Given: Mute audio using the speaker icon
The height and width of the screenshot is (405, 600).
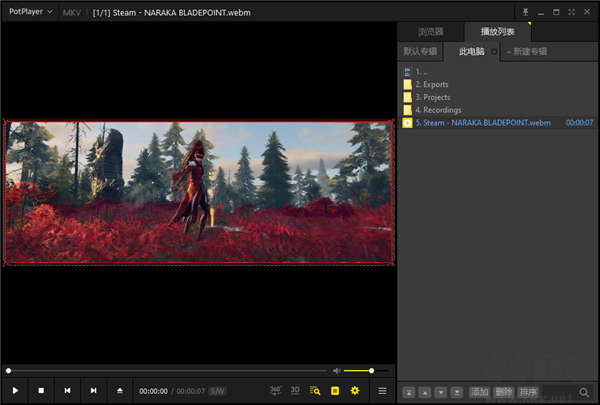Looking at the screenshot, I should pos(336,370).
